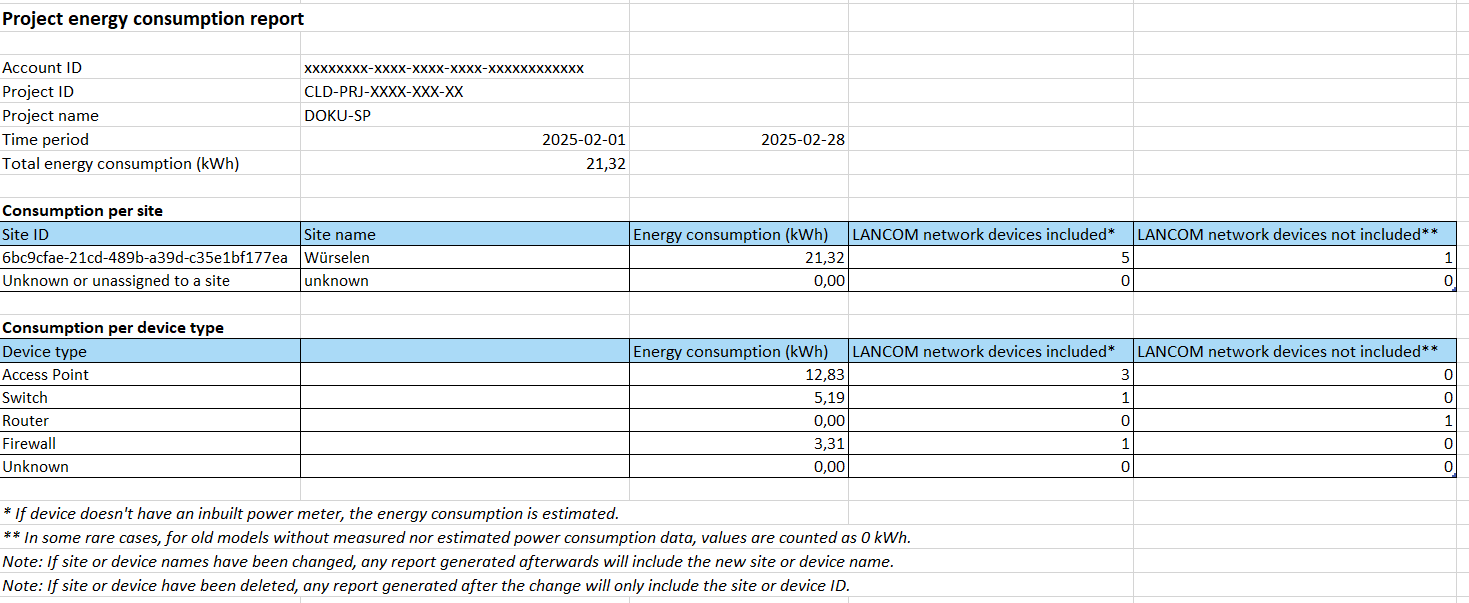Image resolution: width=1469 pixels, height=603 pixels.
Task: Select the site ID cell starting with 6bc9cfae
Action: [145, 258]
